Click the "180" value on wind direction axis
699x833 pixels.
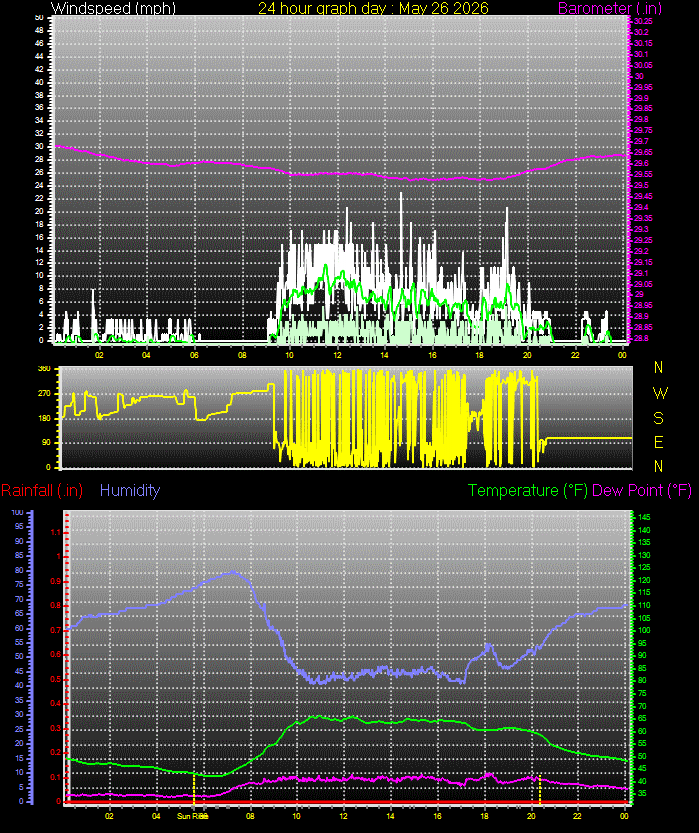(45, 418)
